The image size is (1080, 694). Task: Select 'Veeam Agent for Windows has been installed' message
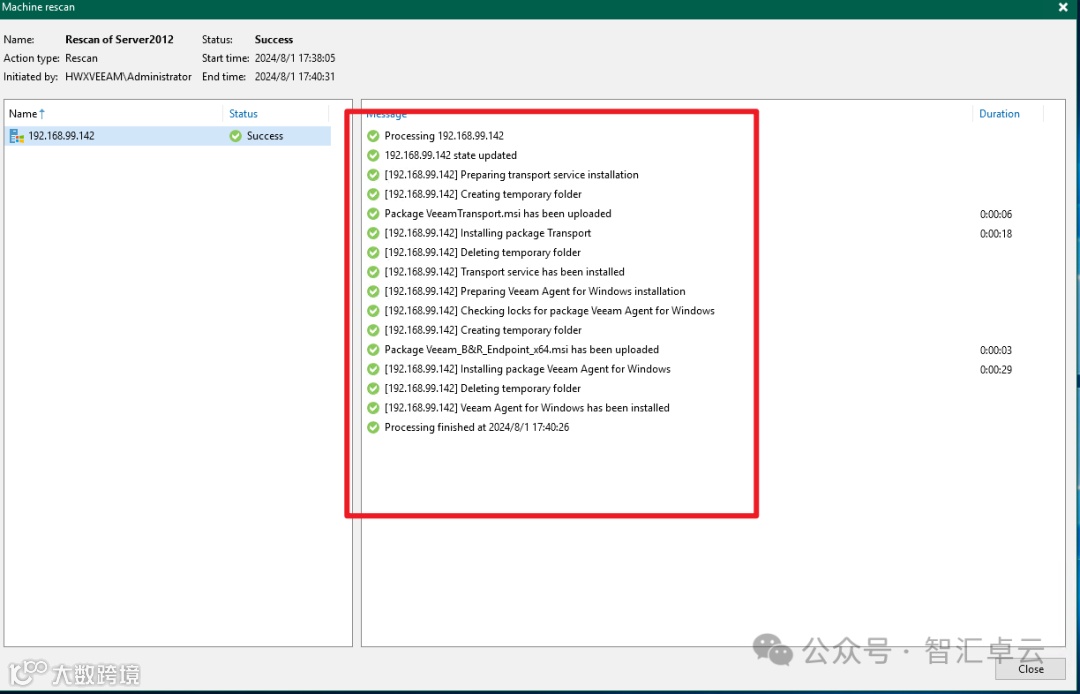click(527, 408)
